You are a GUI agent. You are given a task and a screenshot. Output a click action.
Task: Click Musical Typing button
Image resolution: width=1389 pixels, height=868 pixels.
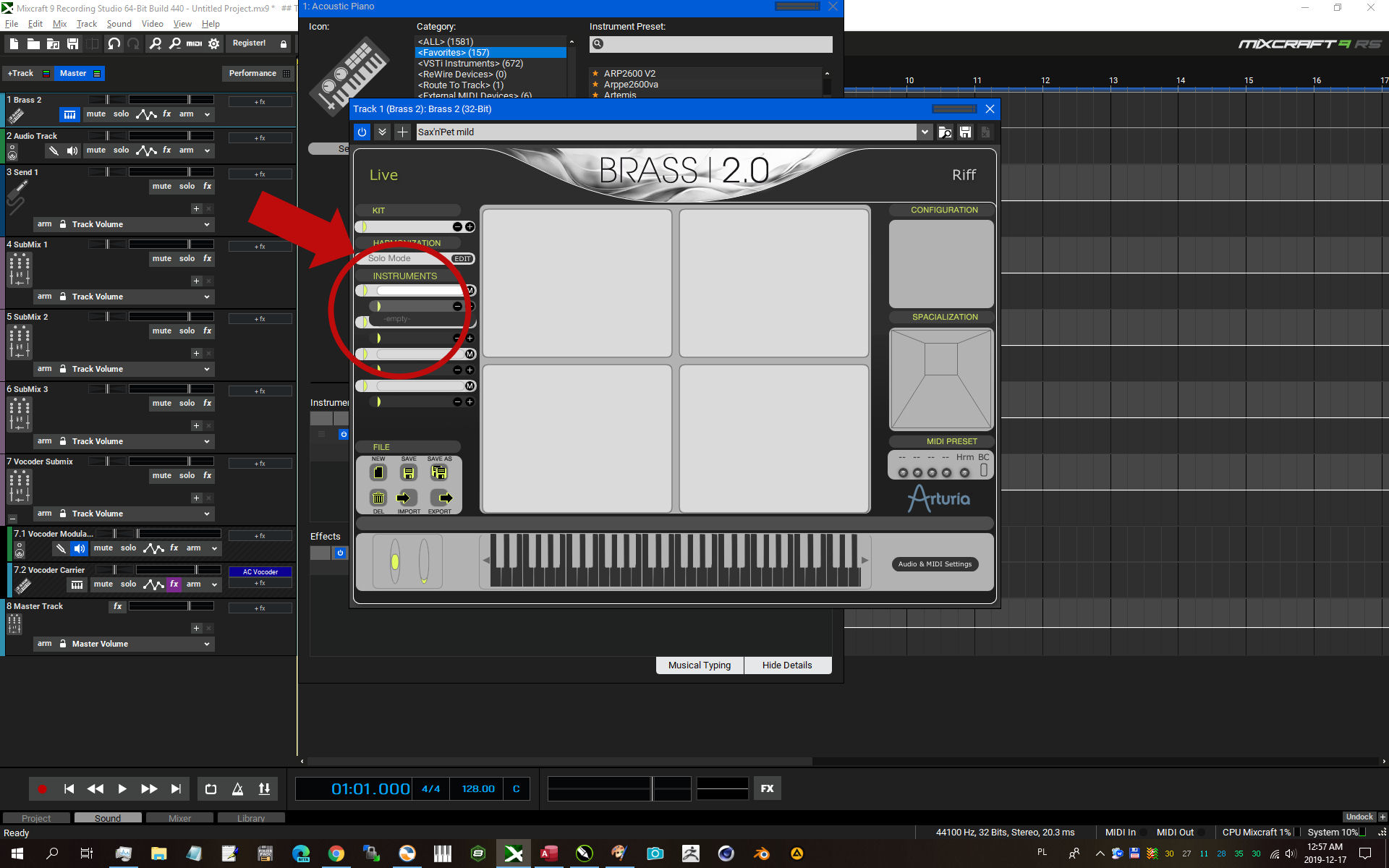pyautogui.click(x=699, y=665)
